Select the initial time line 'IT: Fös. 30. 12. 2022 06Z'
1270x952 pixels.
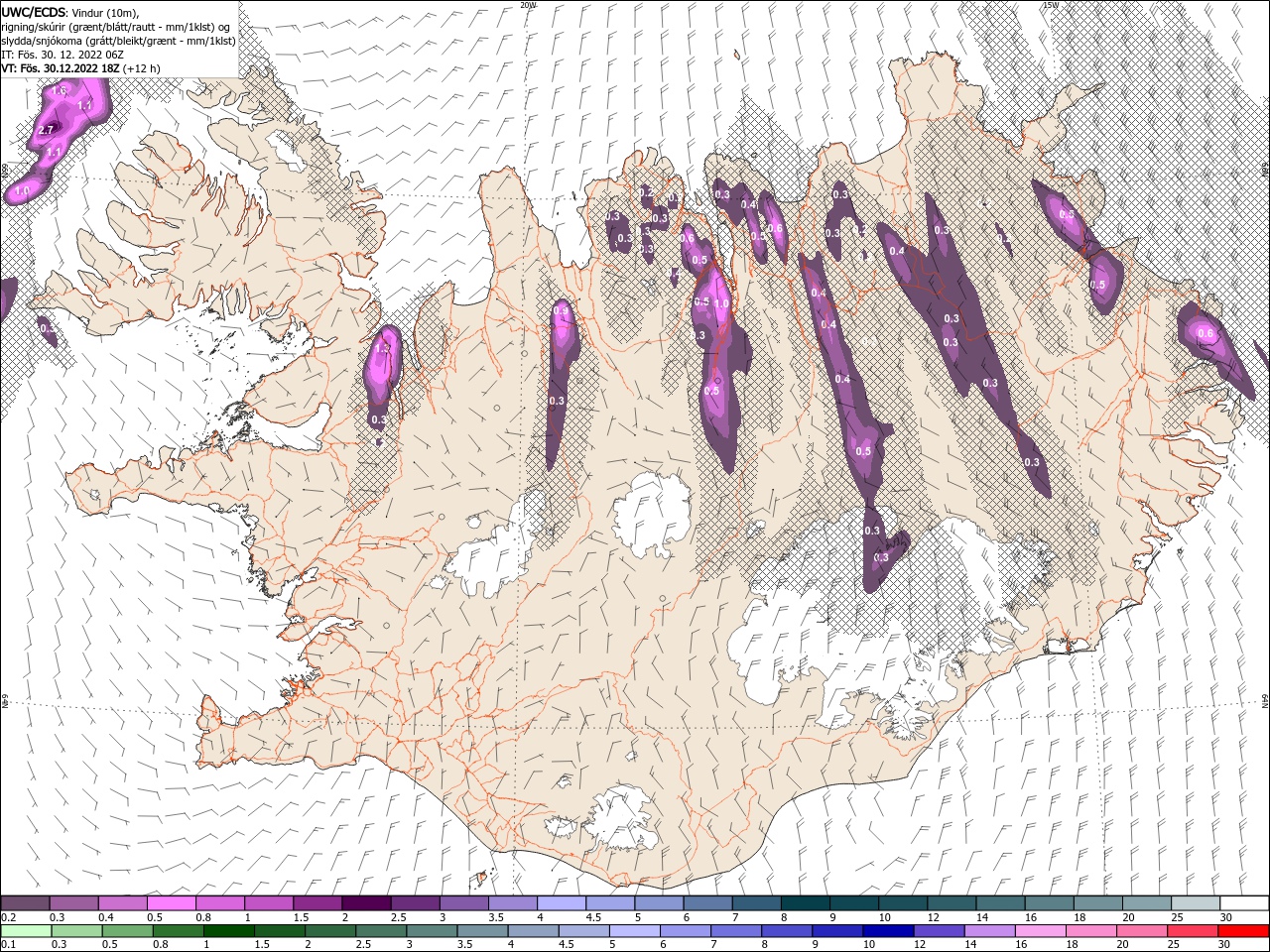62,54
